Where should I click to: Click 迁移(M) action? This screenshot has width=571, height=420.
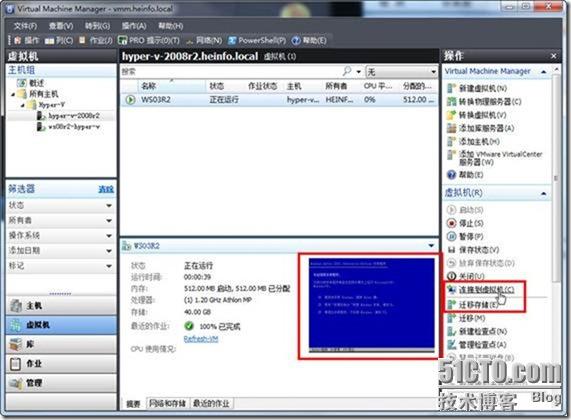click(x=466, y=318)
